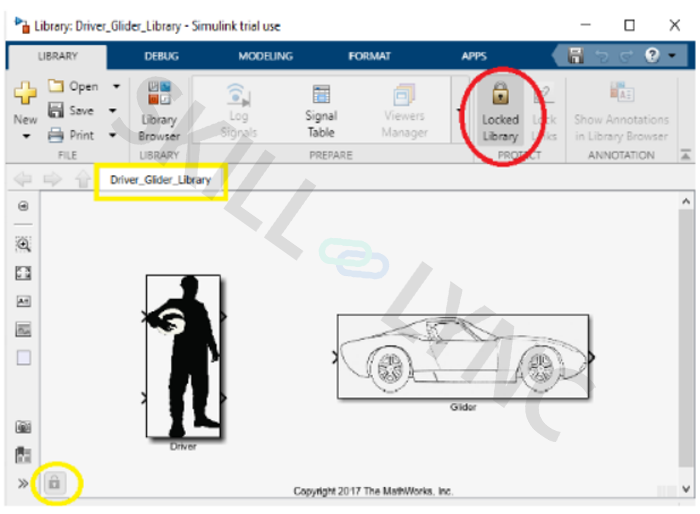Image resolution: width=700 pixels, height=514 pixels.
Task: Expand the Prepare gallery dropdown arrow
Action: tap(458, 110)
